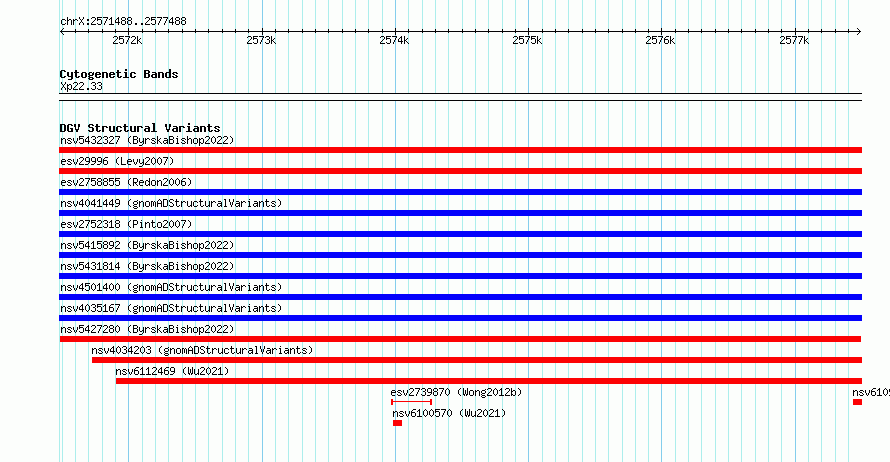This screenshot has height=462, width=890.
Task: Open variant label nsv5431814 (ByrskaBishop2022)
Action: [147, 266]
